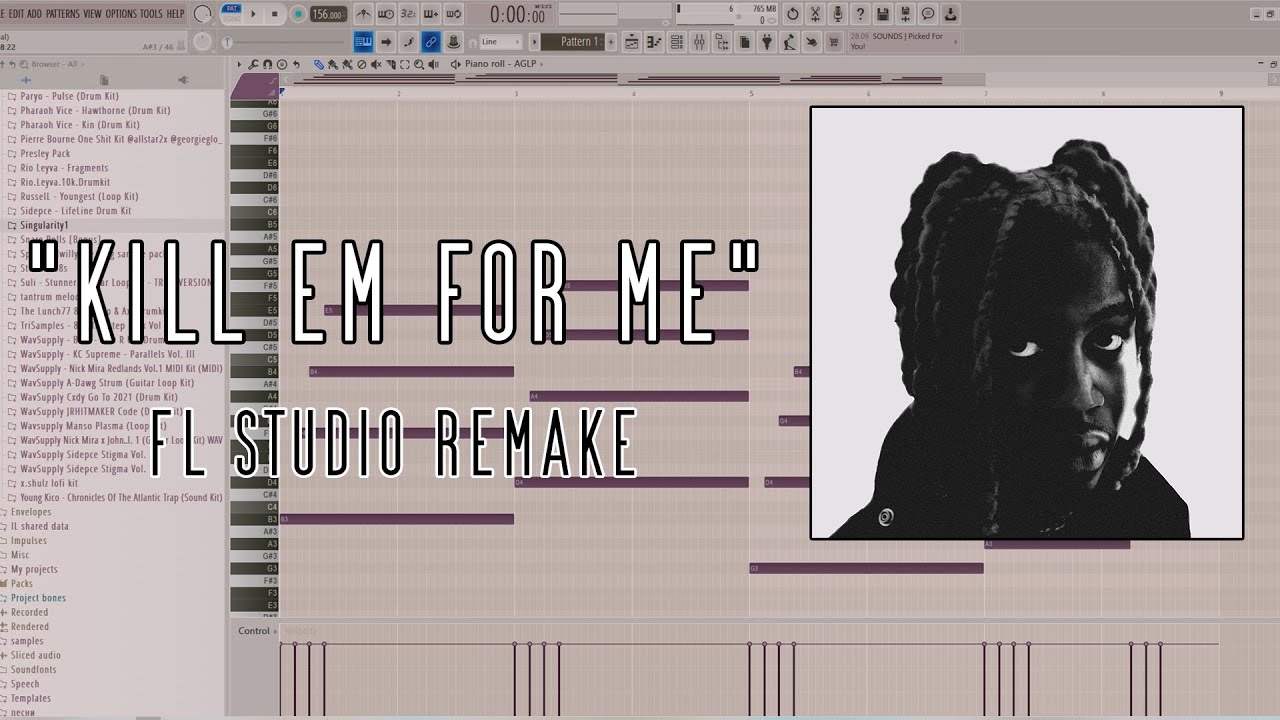Viewport: 1280px width, 720px height.
Task: Expand the Project bones folder
Action: tap(39, 598)
